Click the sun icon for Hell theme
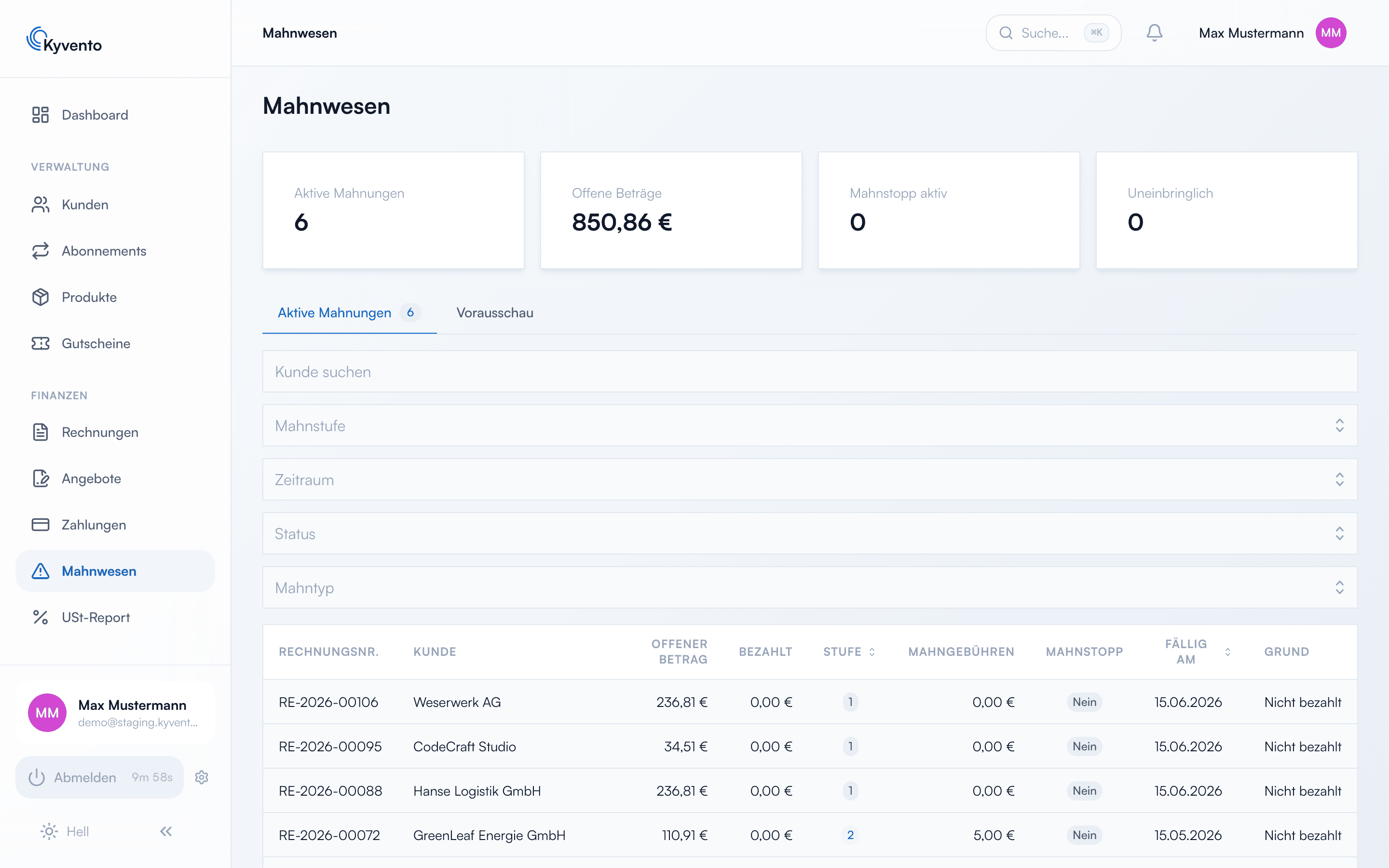This screenshot has height=868, width=1389. [x=49, y=831]
